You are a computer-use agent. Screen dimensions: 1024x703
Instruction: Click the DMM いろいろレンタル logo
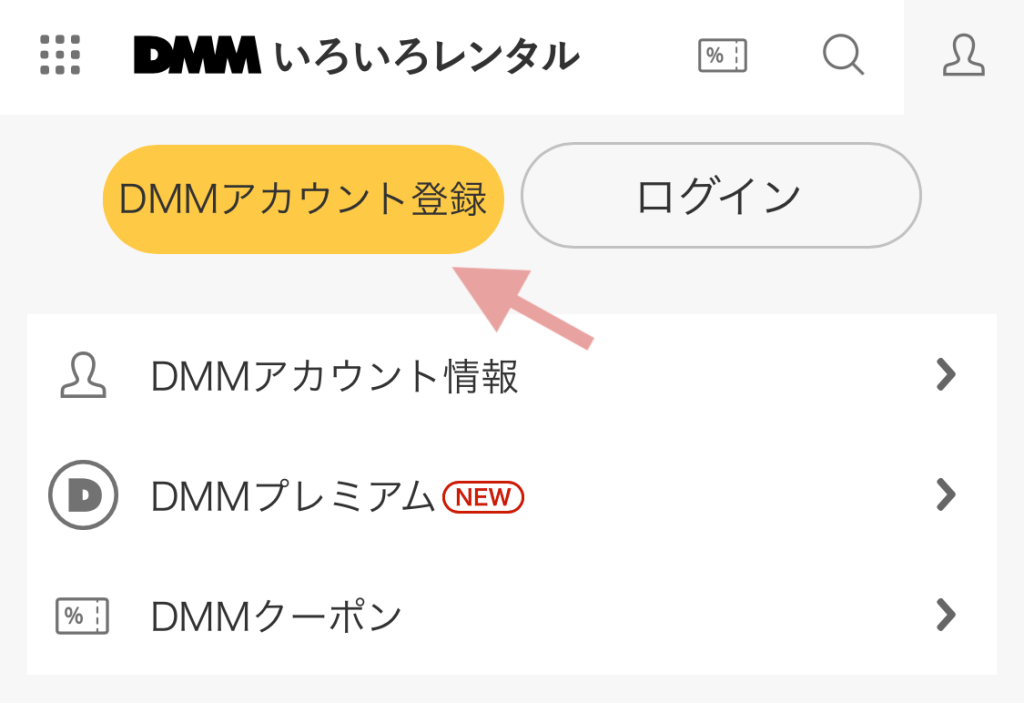click(356, 55)
